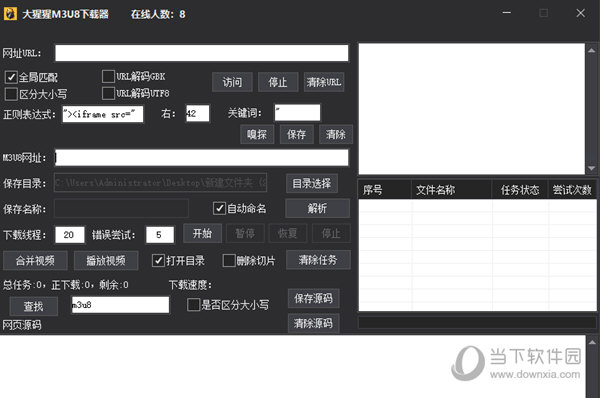
Task: Minimize the 大猩猩M3U8下载器 window
Action: [507, 13]
